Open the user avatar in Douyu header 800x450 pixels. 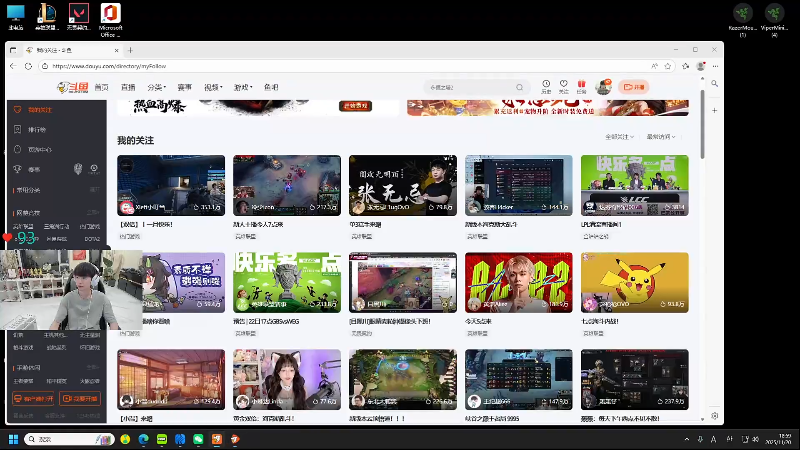603,87
